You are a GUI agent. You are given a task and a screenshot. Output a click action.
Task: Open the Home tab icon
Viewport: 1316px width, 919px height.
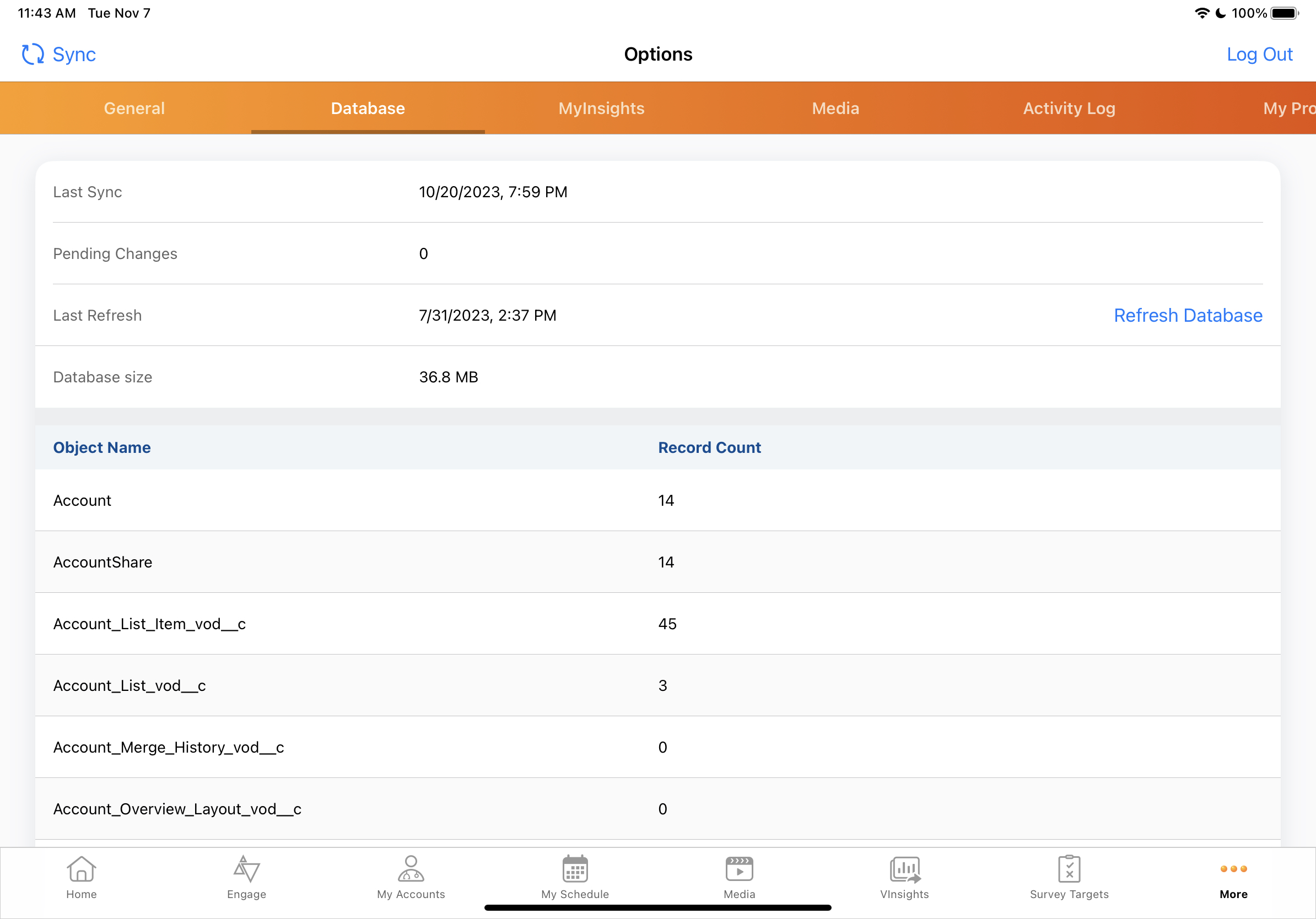tap(81, 869)
